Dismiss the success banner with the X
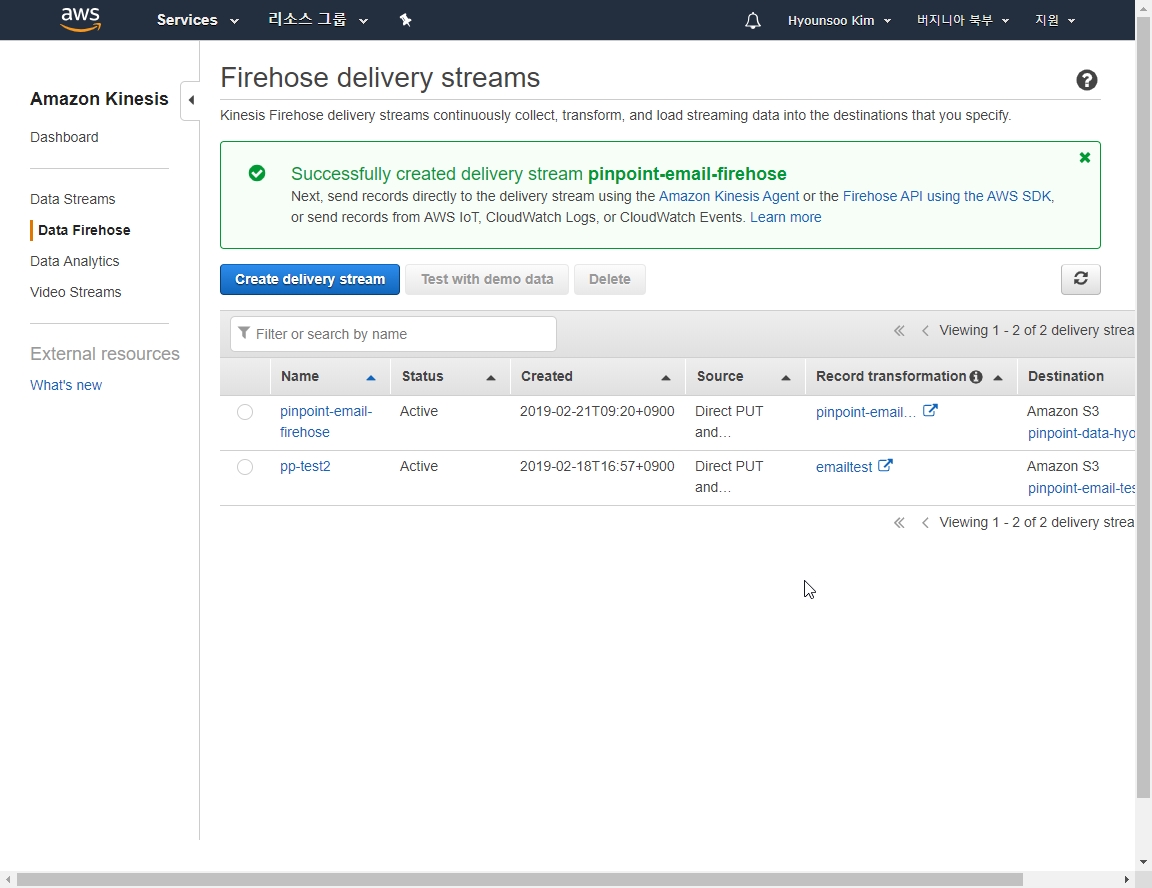The width and height of the screenshot is (1152, 888). (x=1084, y=157)
